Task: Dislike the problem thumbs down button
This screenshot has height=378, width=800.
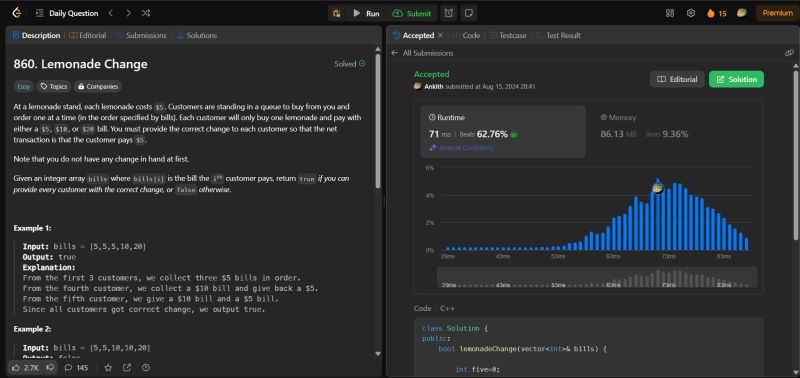Action: click(x=51, y=367)
